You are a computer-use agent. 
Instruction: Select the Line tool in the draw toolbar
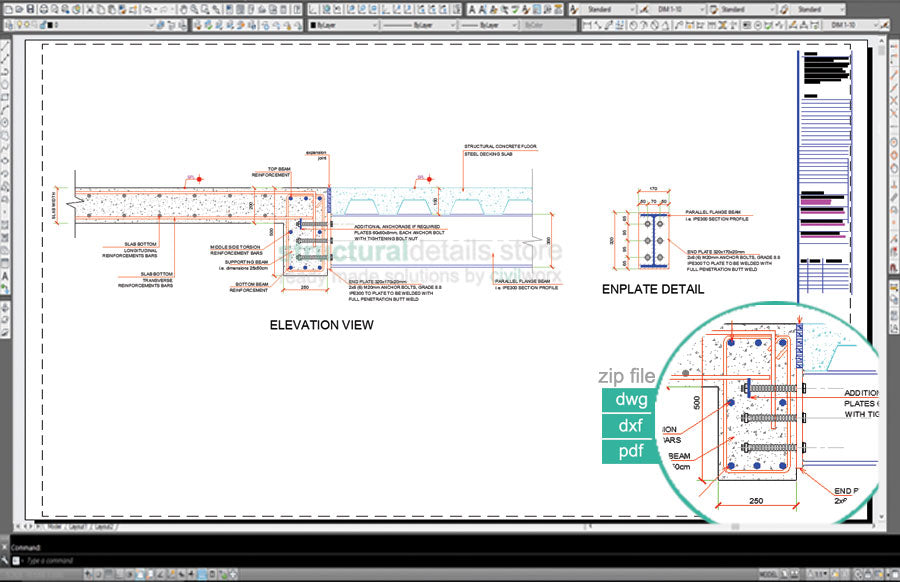7,48
